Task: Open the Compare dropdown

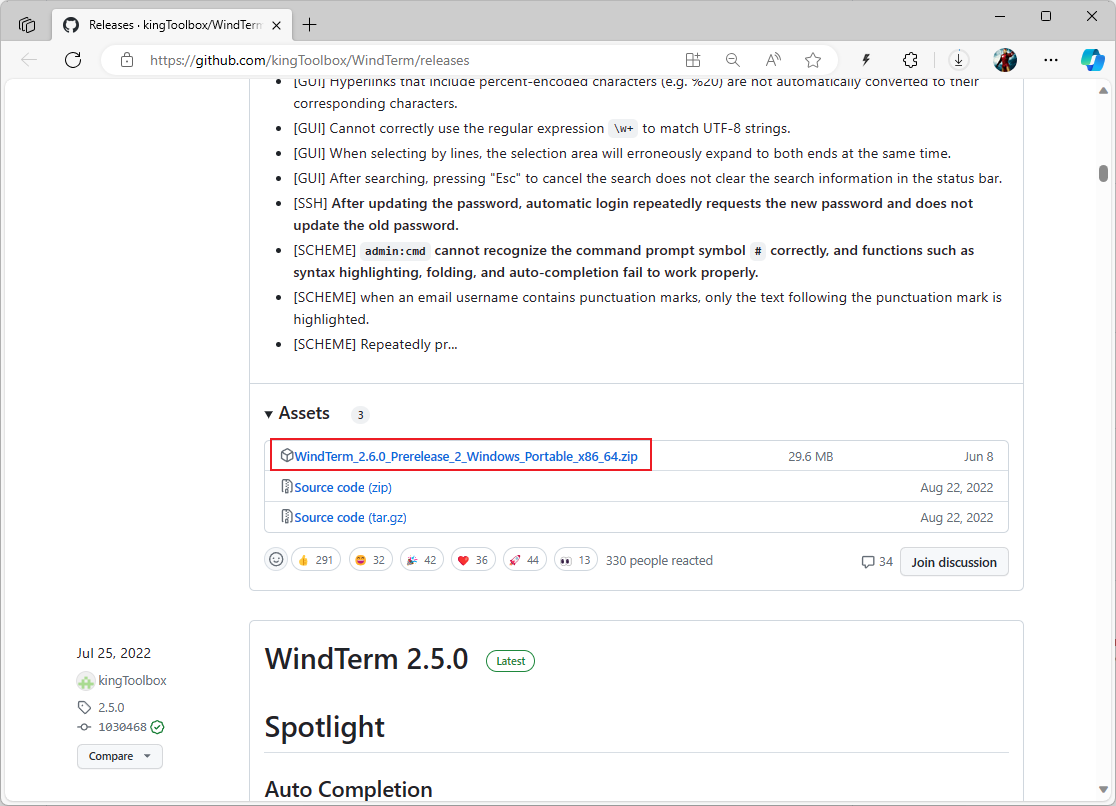Action: tap(119, 756)
